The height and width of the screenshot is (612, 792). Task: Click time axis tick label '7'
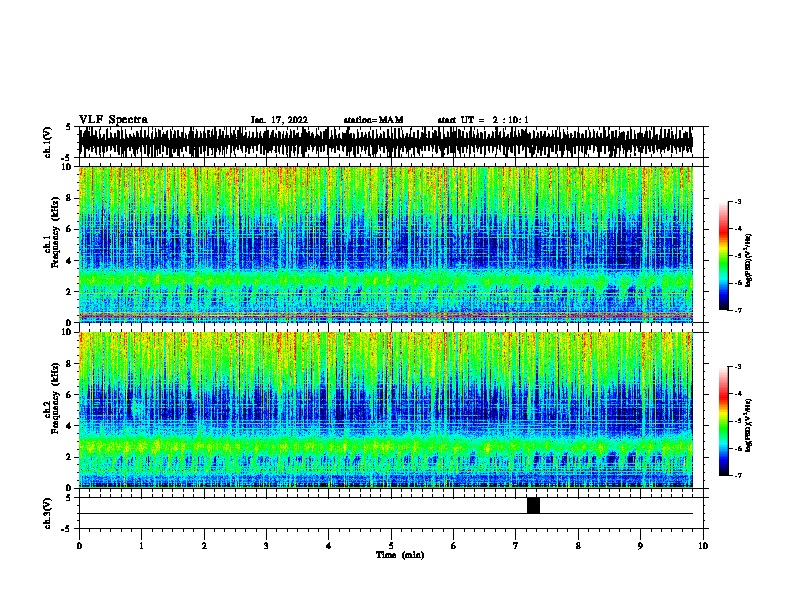[x=516, y=546]
